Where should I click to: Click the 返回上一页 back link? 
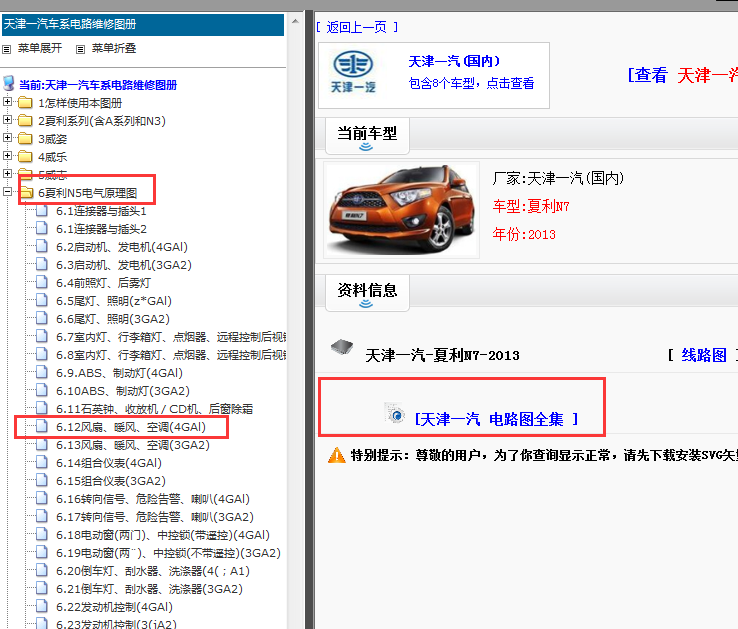(357, 27)
